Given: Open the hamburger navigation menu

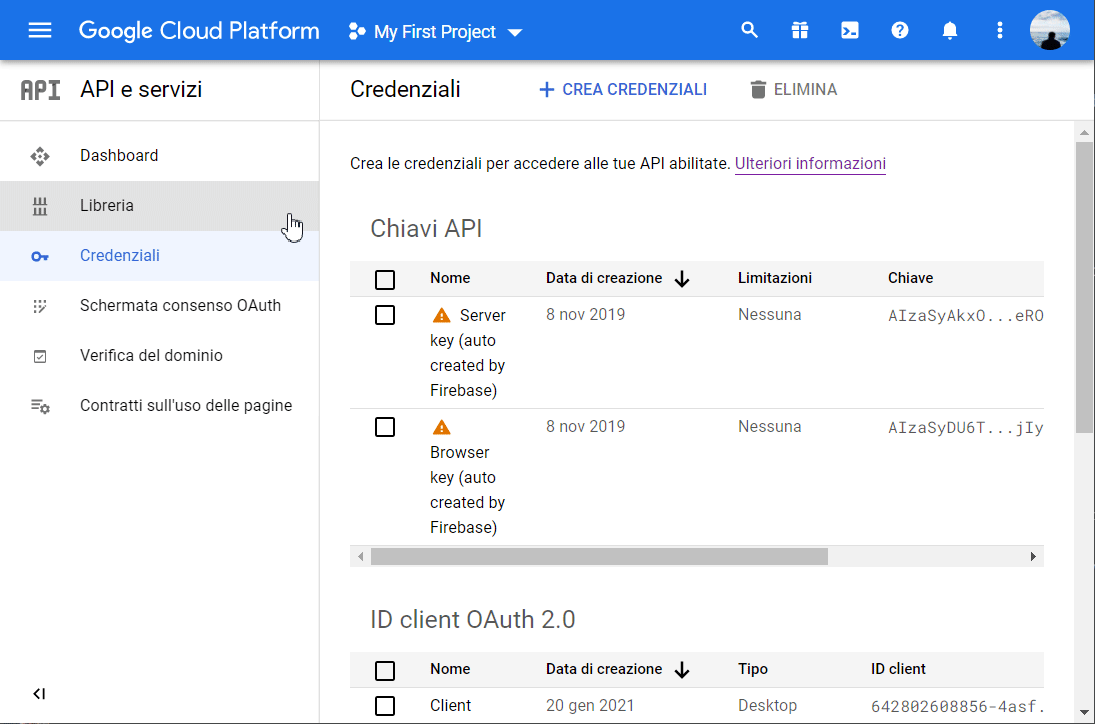Looking at the screenshot, I should 40,30.
